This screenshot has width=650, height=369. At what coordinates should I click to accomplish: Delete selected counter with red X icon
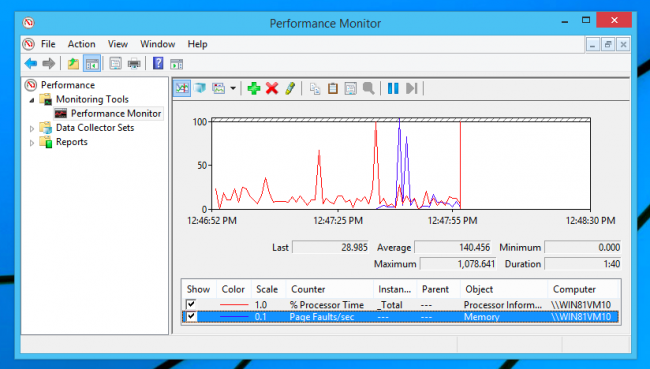272,88
